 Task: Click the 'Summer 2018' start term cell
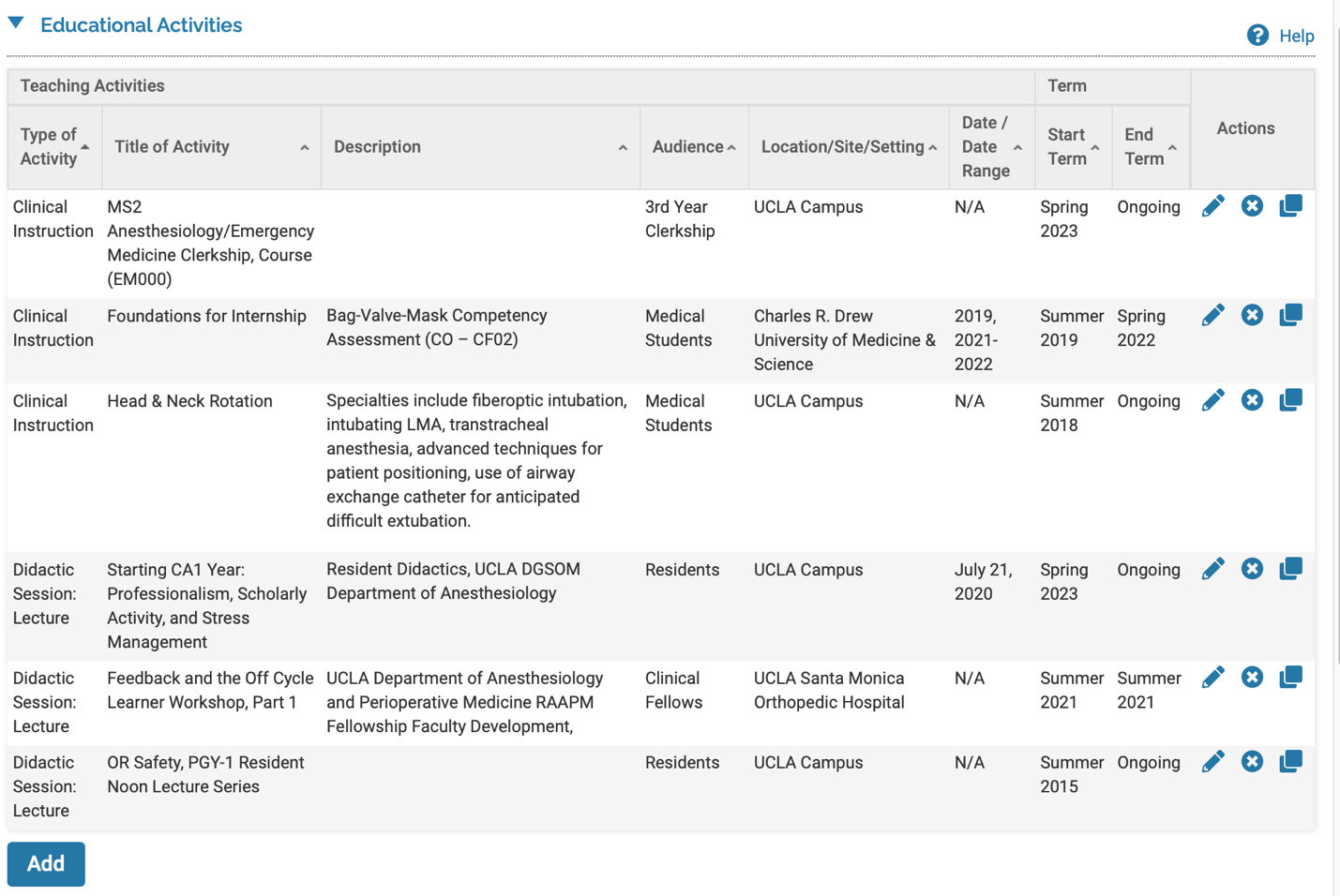(x=1072, y=412)
